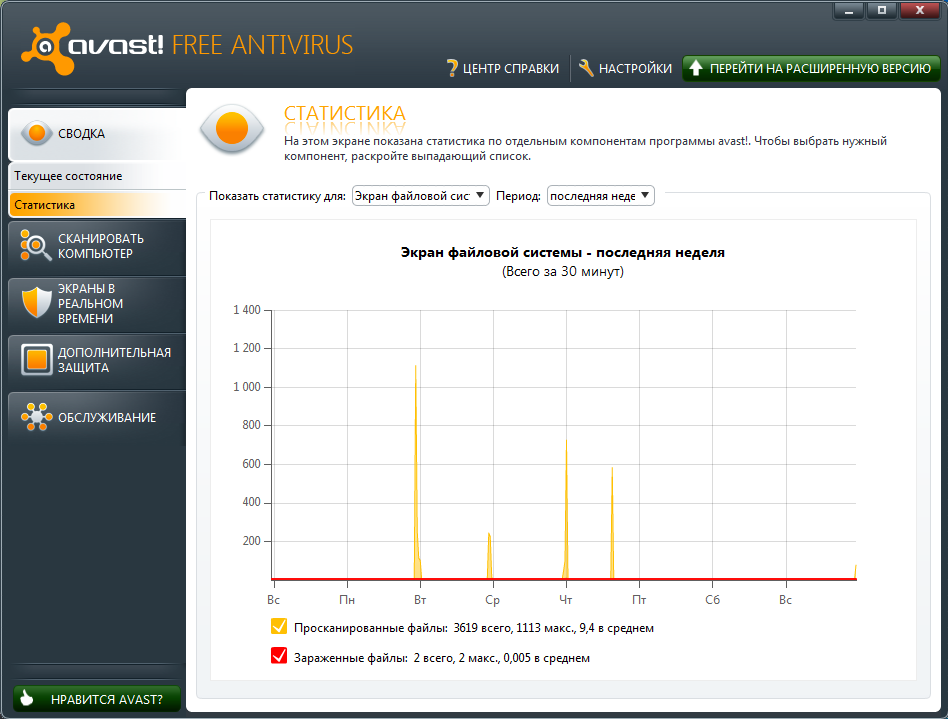Open Обслуживание section
This screenshot has width=948, height=719.
point(97,417)
